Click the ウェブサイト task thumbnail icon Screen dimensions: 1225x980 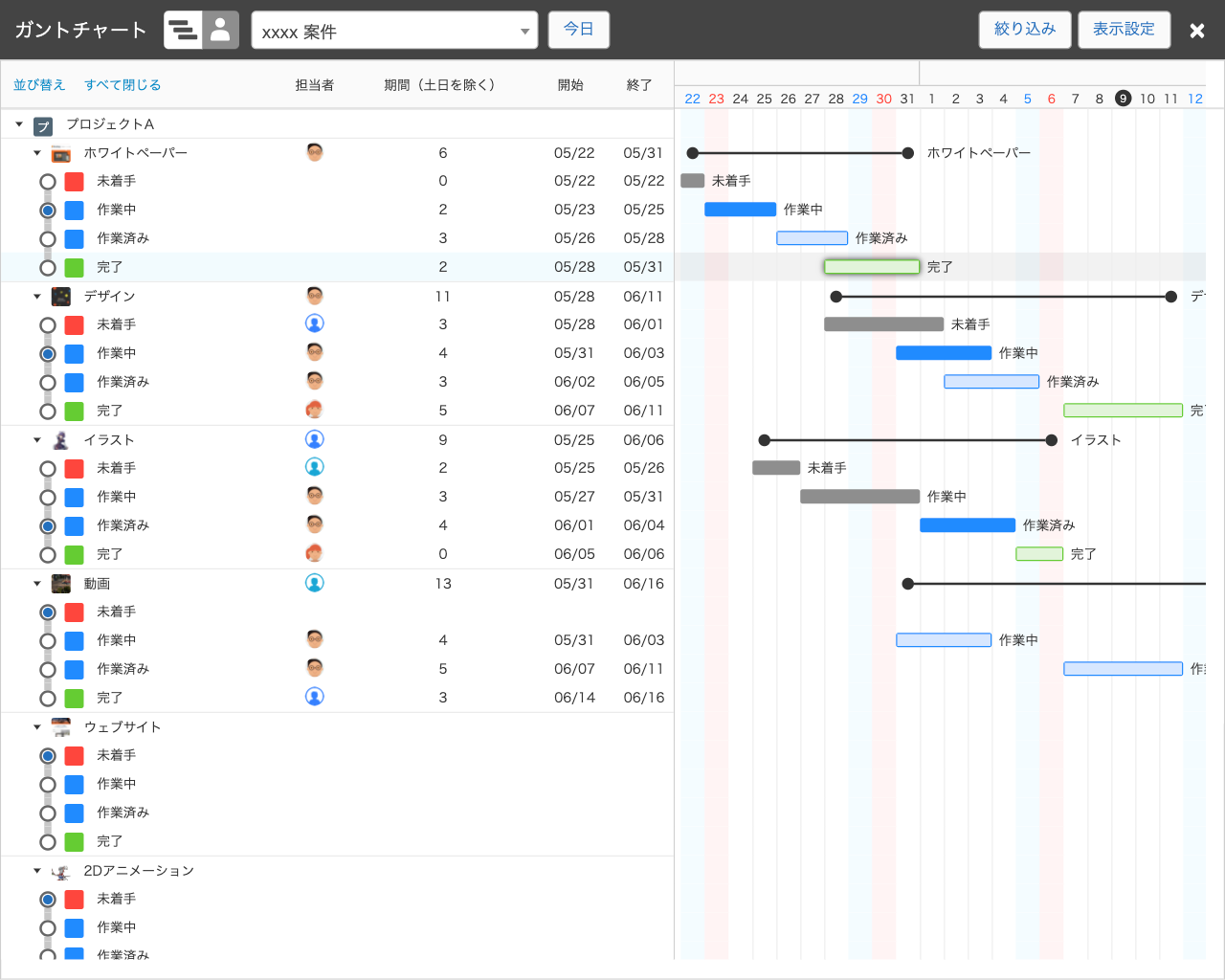[x=61, y=727]
